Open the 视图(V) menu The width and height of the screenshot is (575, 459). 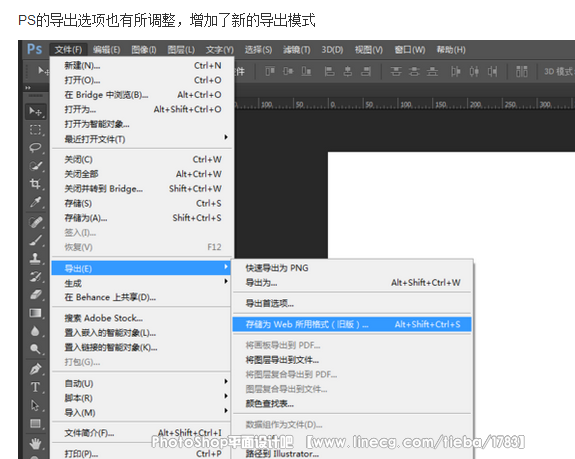pyautogui.click(x=369, y=49)
